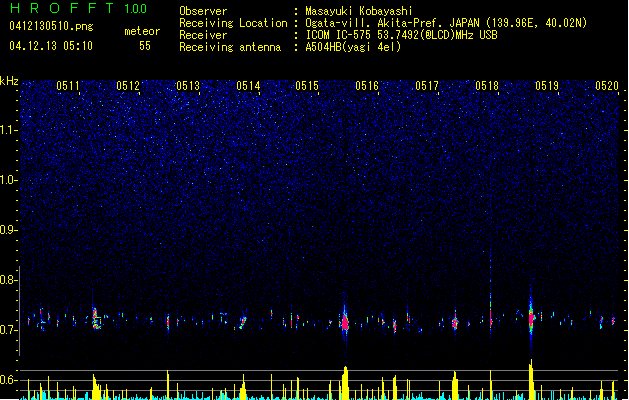Click the 'Observer' label
The height and width of the screenshot is (400, 629).
[x=203, y=11]
